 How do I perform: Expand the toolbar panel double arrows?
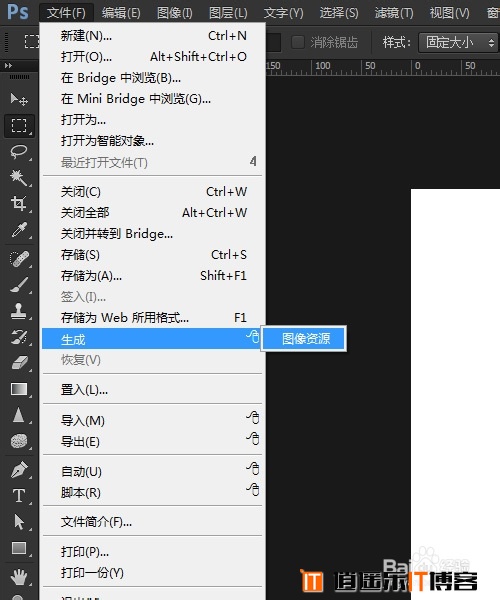pos(8,66)
